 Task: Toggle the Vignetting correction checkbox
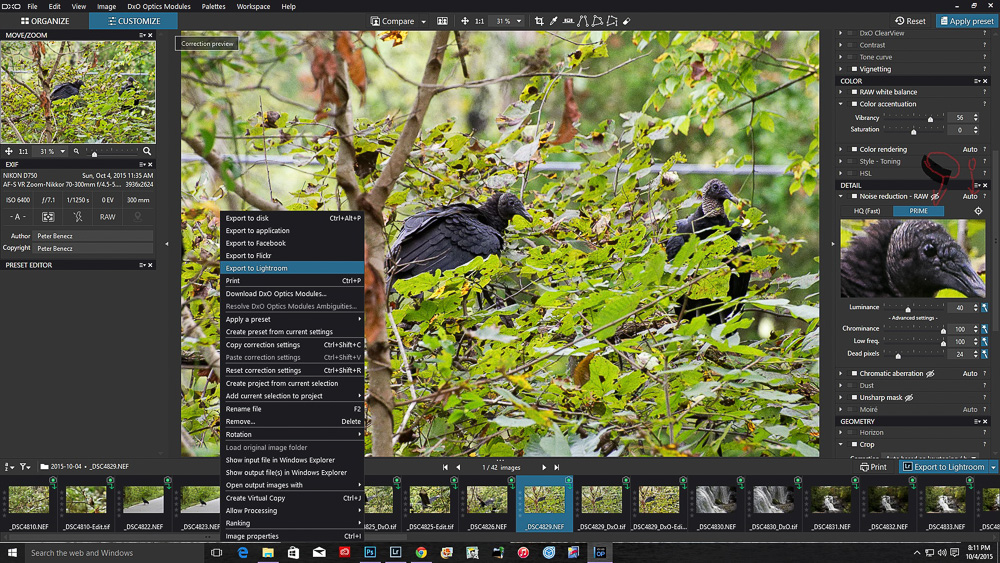click(854, 69)
